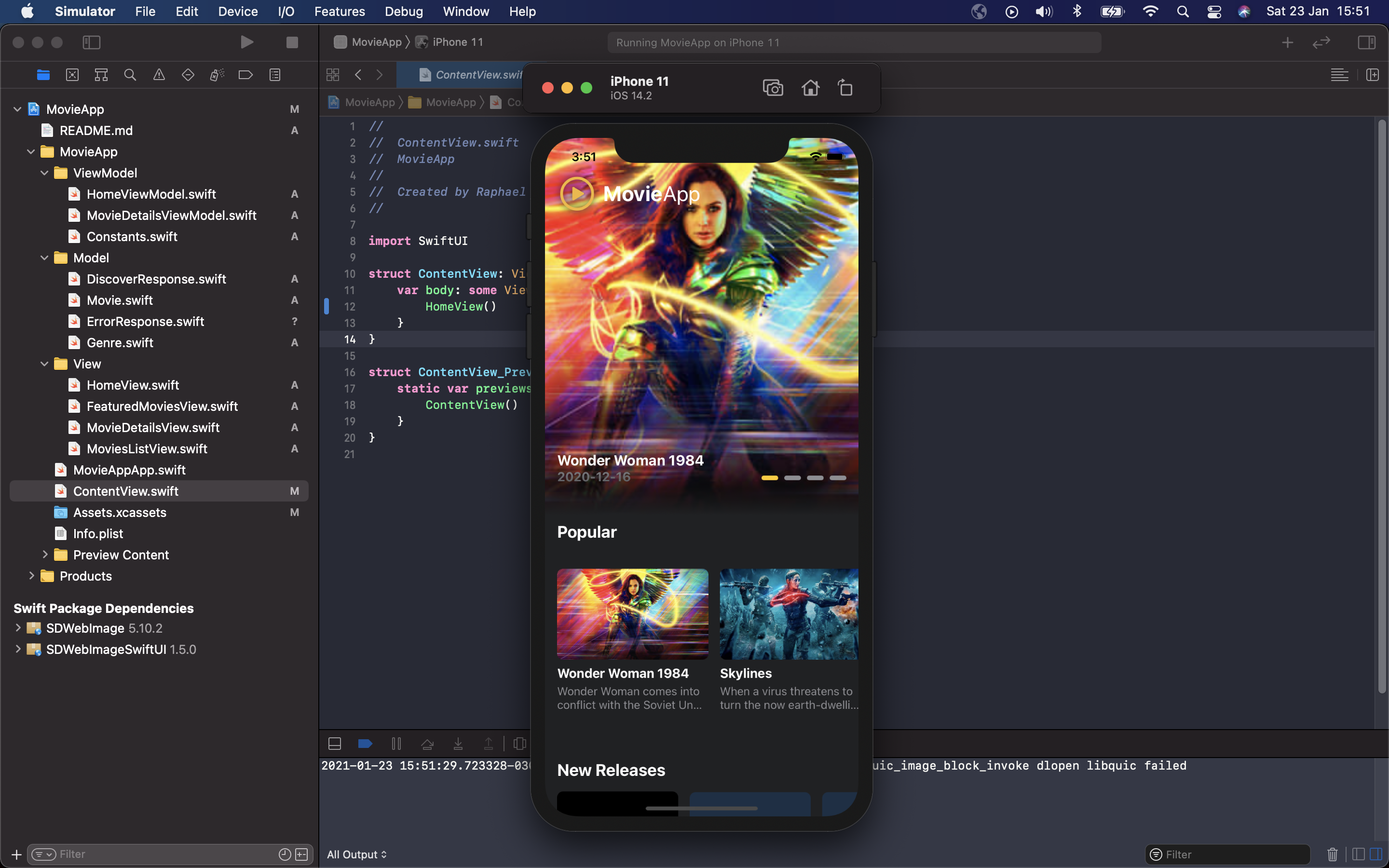
Task: Open the Device menu
Action: click(238, 12)
